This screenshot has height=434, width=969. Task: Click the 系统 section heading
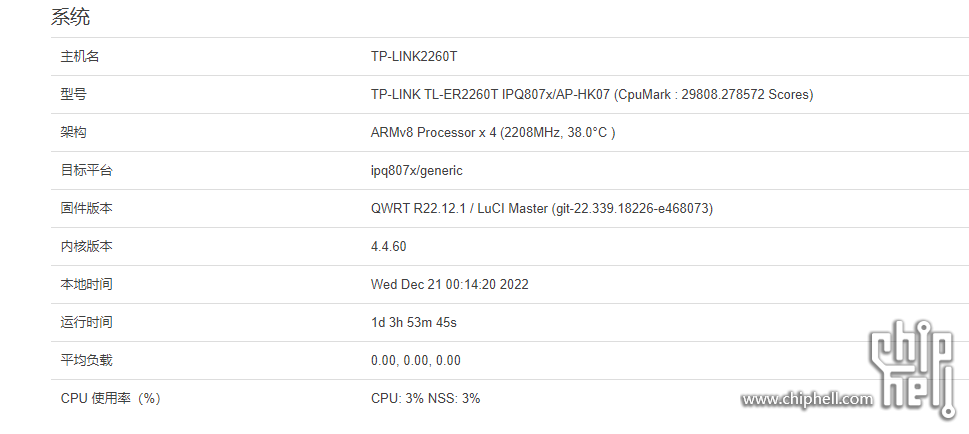tap(70, 17)
